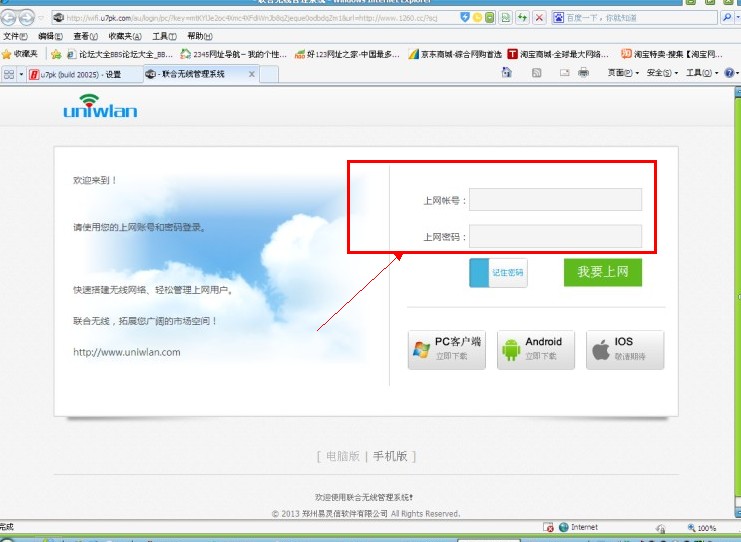
Task: Click the http://www.uniwlan.com text
Action: click(127, 352)
